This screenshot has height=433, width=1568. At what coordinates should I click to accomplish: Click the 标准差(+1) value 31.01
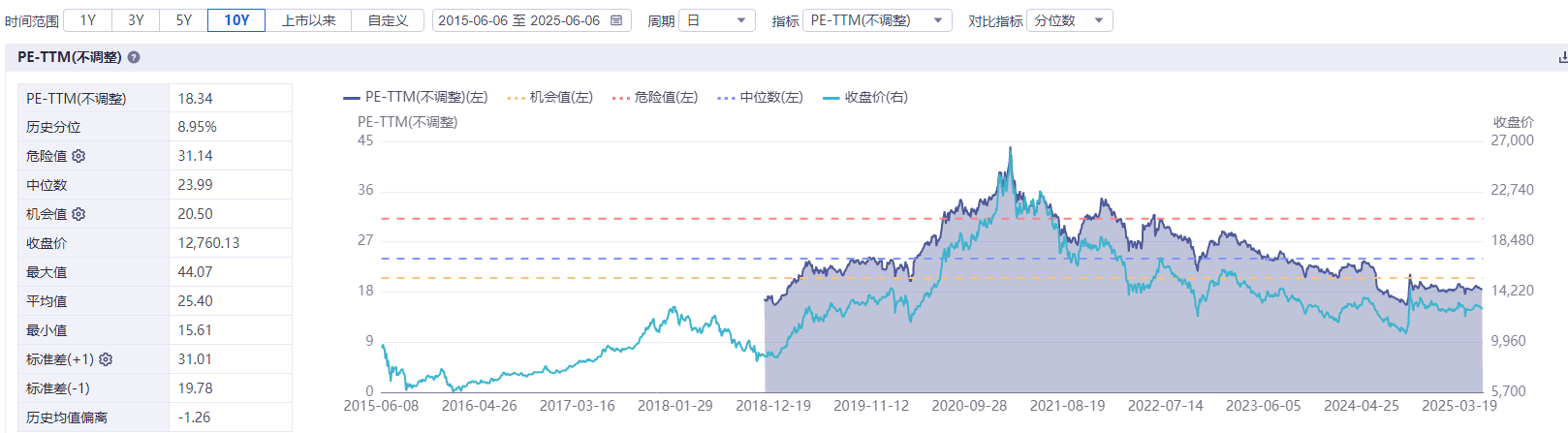[196, 359]
